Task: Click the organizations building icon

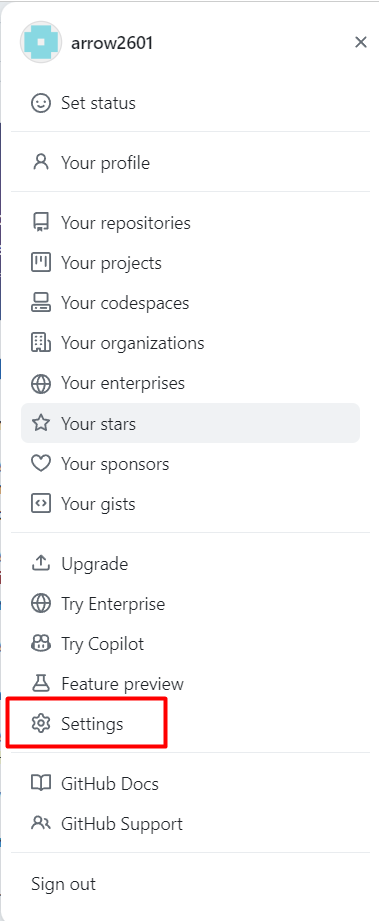Action: pyautogui.click(x=41, y=343)
